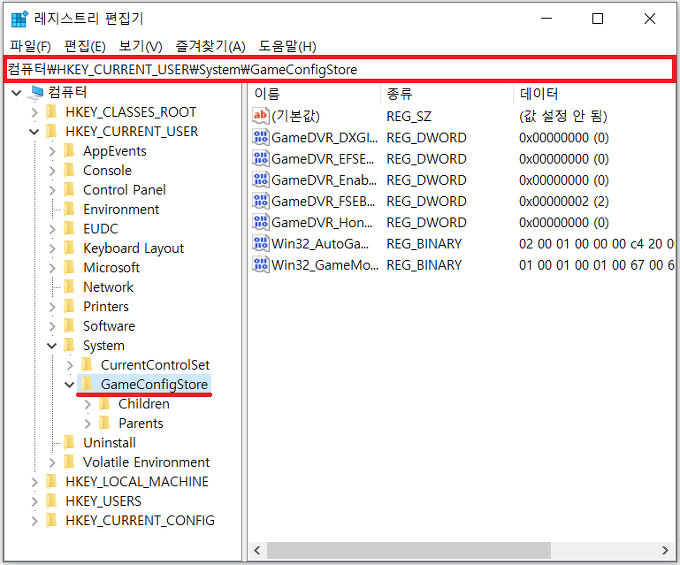Screen dimensions: 680x565
Task: Select the HKEY_USERS tree key
Action: pyautogui.click(x=103, y=501)
